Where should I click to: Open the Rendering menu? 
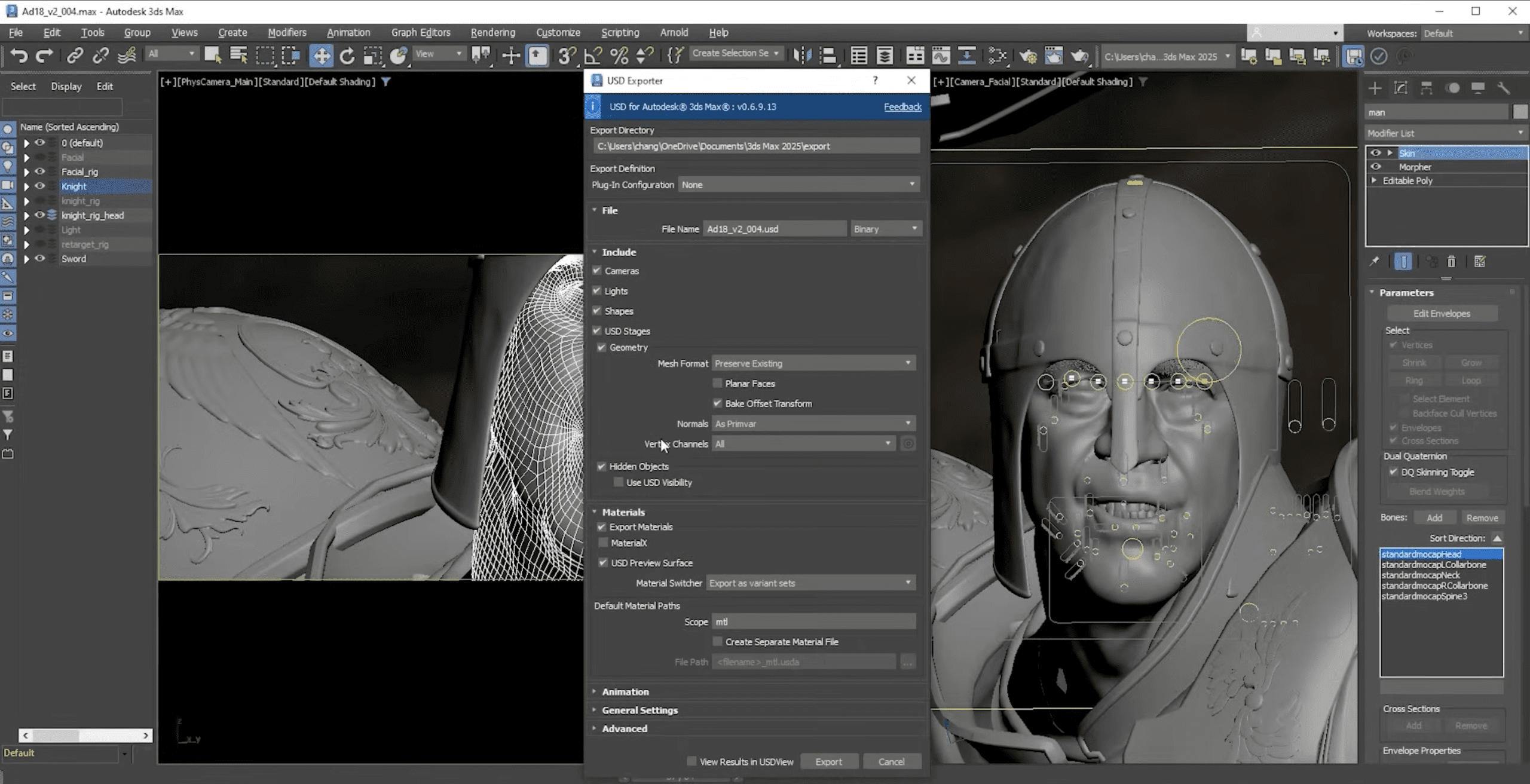(x=492, y=32)
